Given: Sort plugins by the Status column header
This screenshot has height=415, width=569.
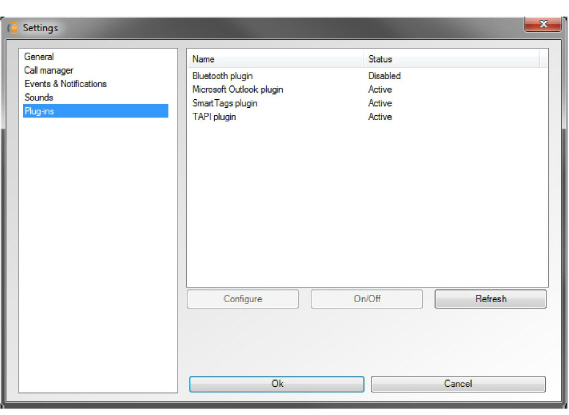Looking at the screenshot, I should coord(451,59).
